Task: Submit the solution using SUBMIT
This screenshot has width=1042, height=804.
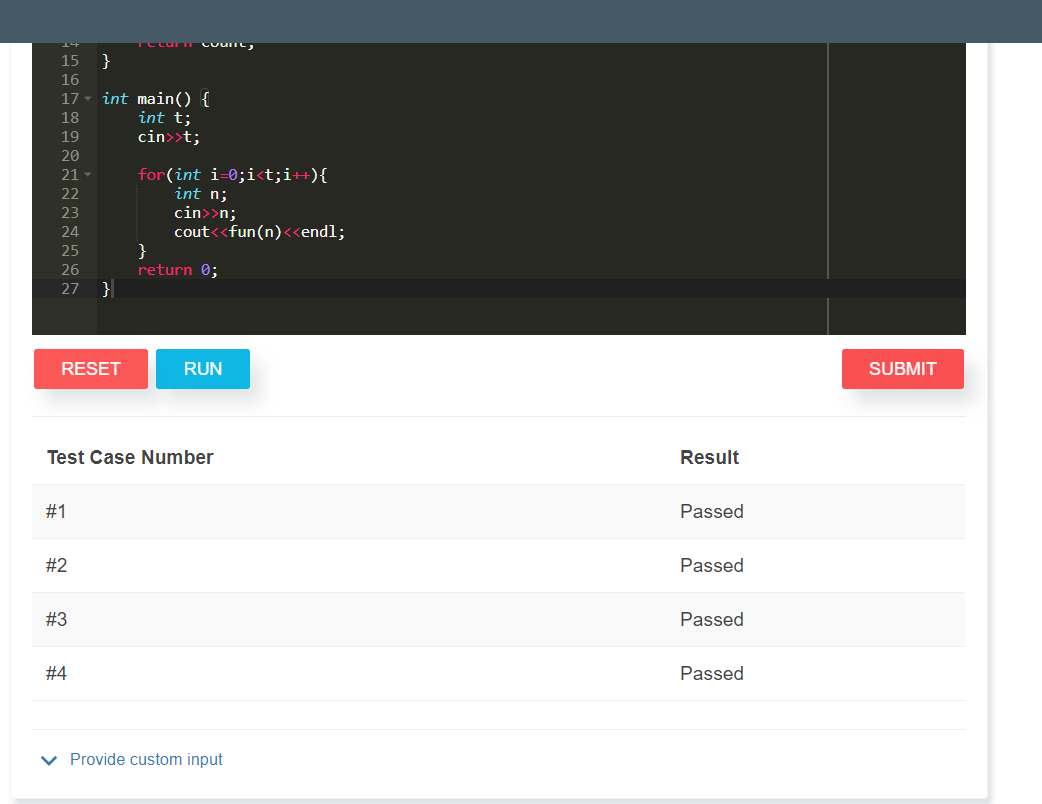Action: (x=902, y=369)
